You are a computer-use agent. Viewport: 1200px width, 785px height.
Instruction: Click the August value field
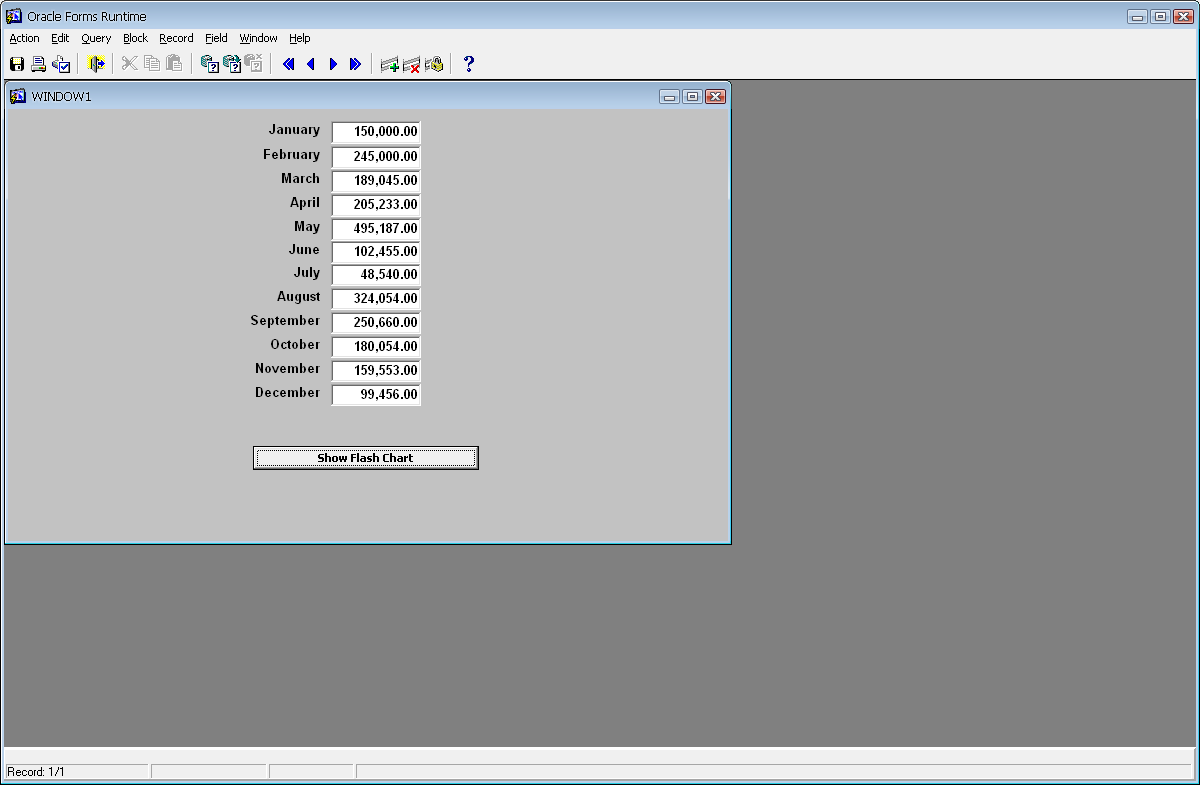coord(376,299)
